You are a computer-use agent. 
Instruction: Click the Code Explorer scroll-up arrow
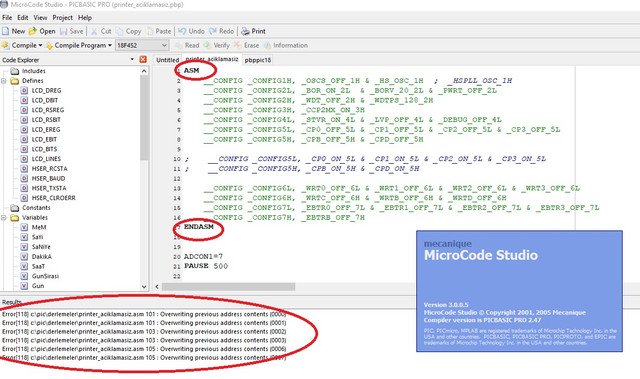pos(144,71)
